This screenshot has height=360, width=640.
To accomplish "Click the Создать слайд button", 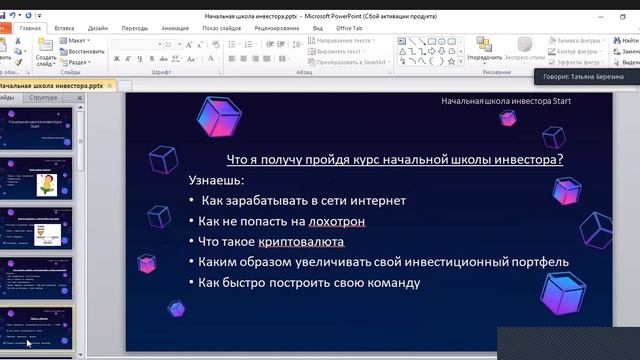I will [x=46, y=52].
